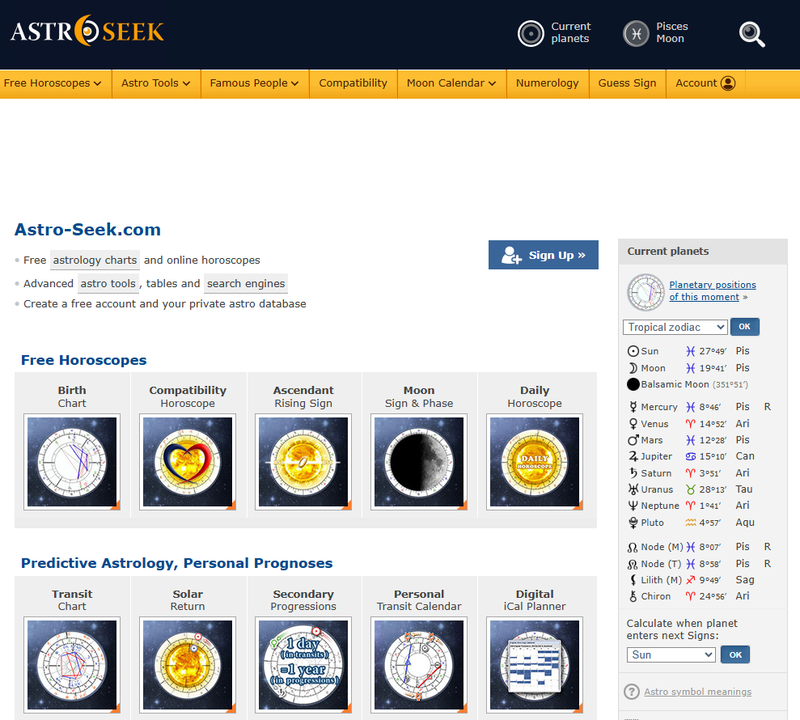Go to the Compatibility menu item
The width and height of the screenshot is (800, 720).
pos(353,83)
